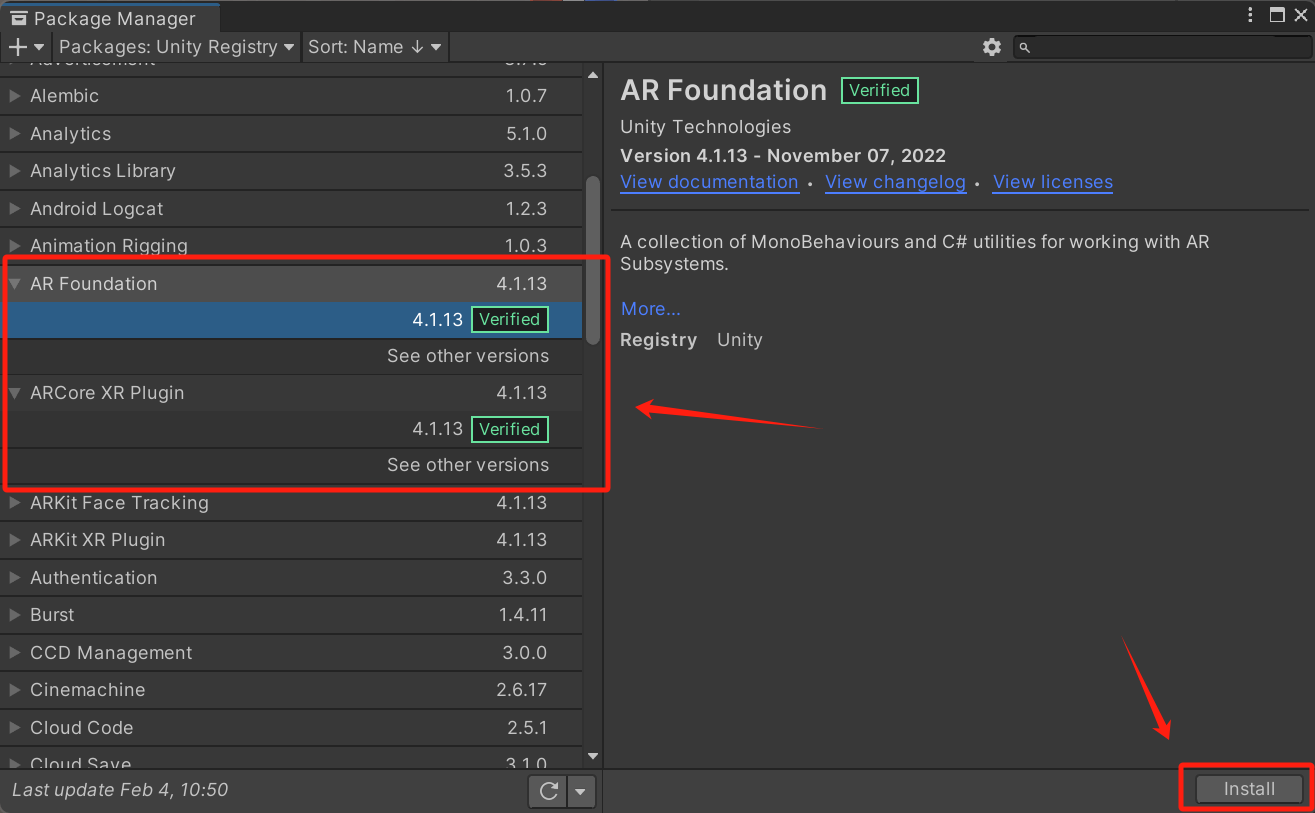This screenshot has width=1315, height=813.
Task: Open the View changelog link
Action: [x=895, y=182]
